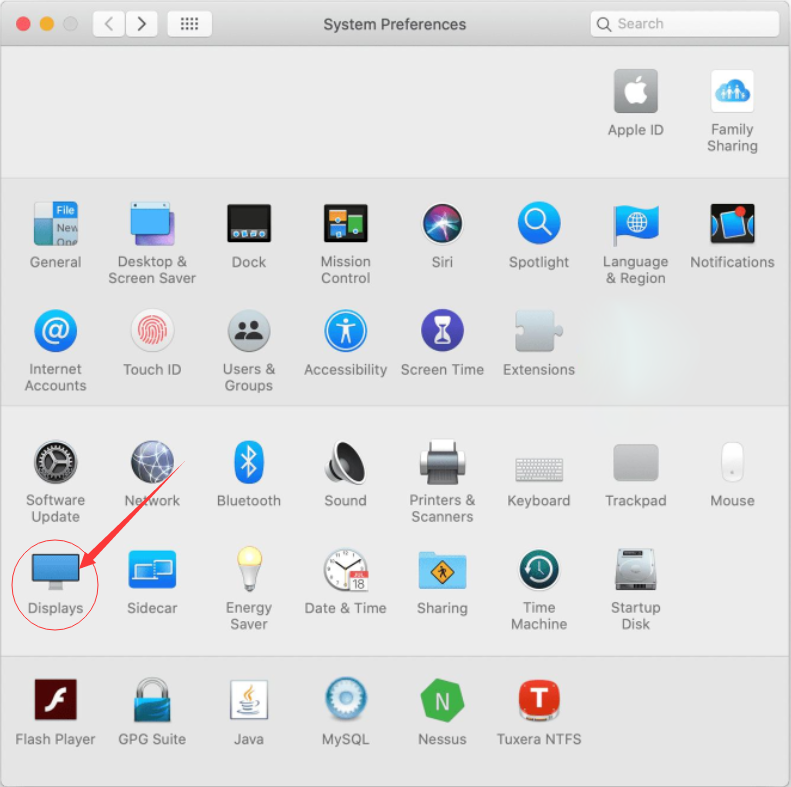Open MySQL preference pane
Screen dimensions: 791x787
[x=346, y=699]
